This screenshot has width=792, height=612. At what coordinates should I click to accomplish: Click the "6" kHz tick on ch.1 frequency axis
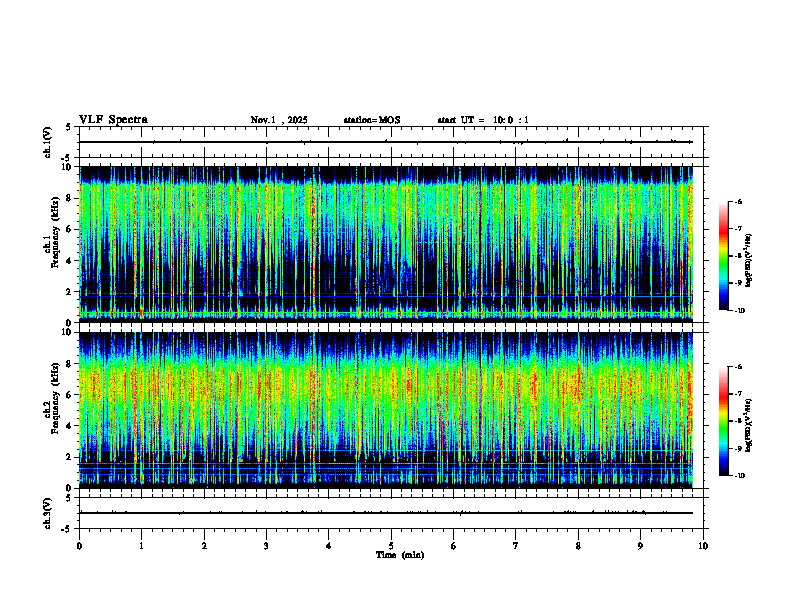click(x=70, y=229)
